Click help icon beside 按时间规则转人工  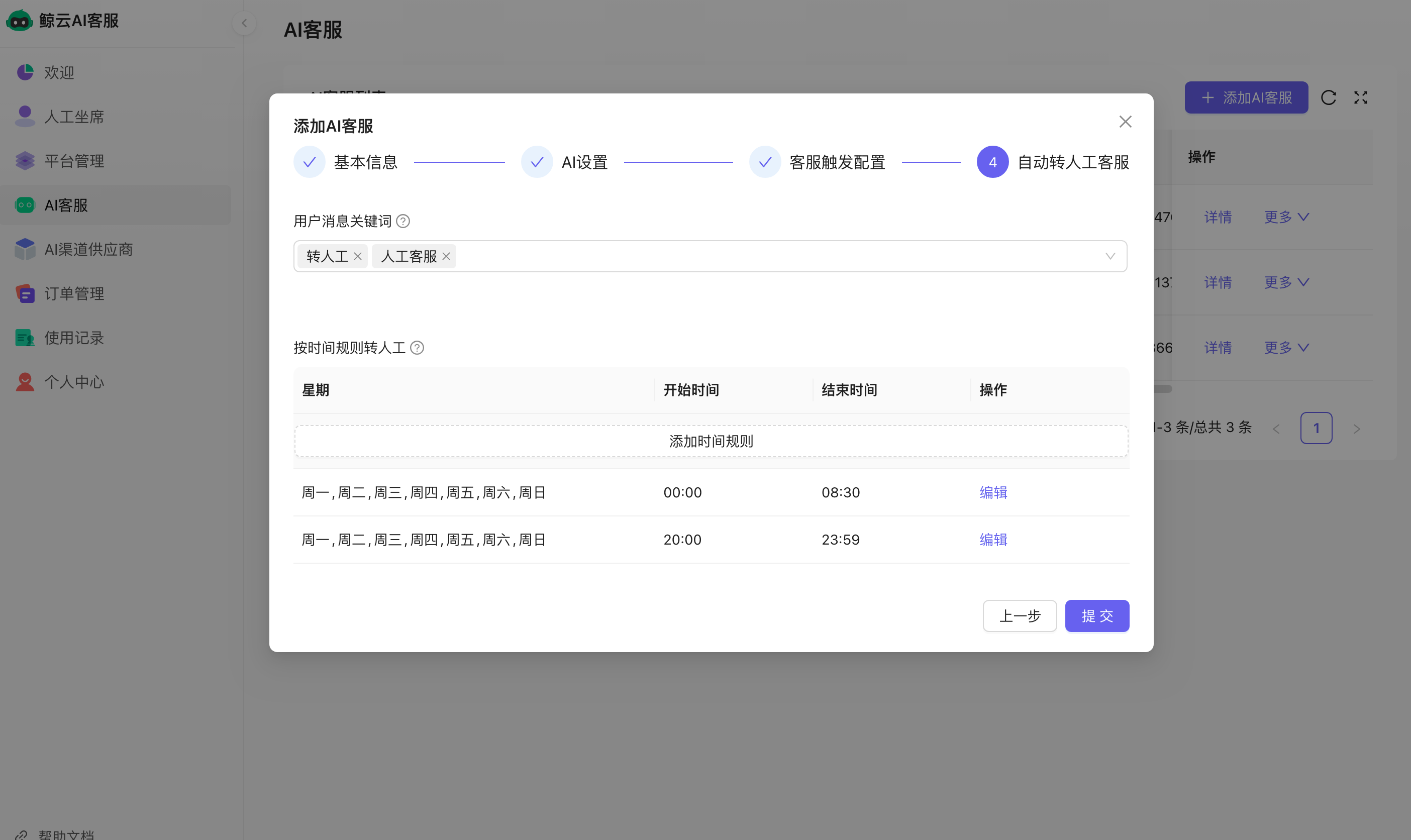coord(417,348)
